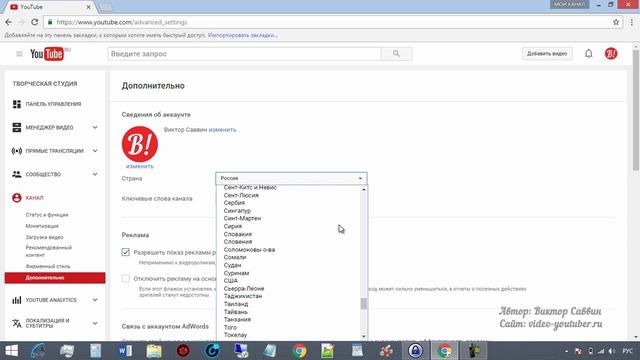This screenshot has height=360, width=640.
Task: Select Словакия in the country list
Action: tap(238, 234)
